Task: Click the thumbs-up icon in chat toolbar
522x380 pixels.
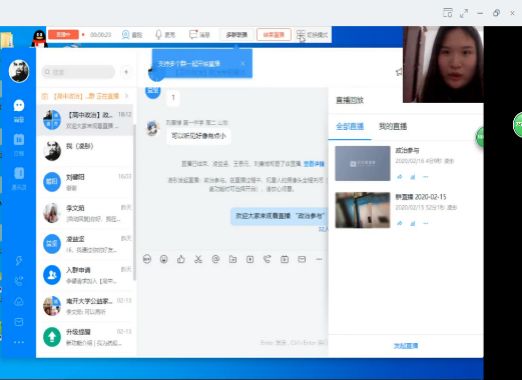Action: pos(181,259)
